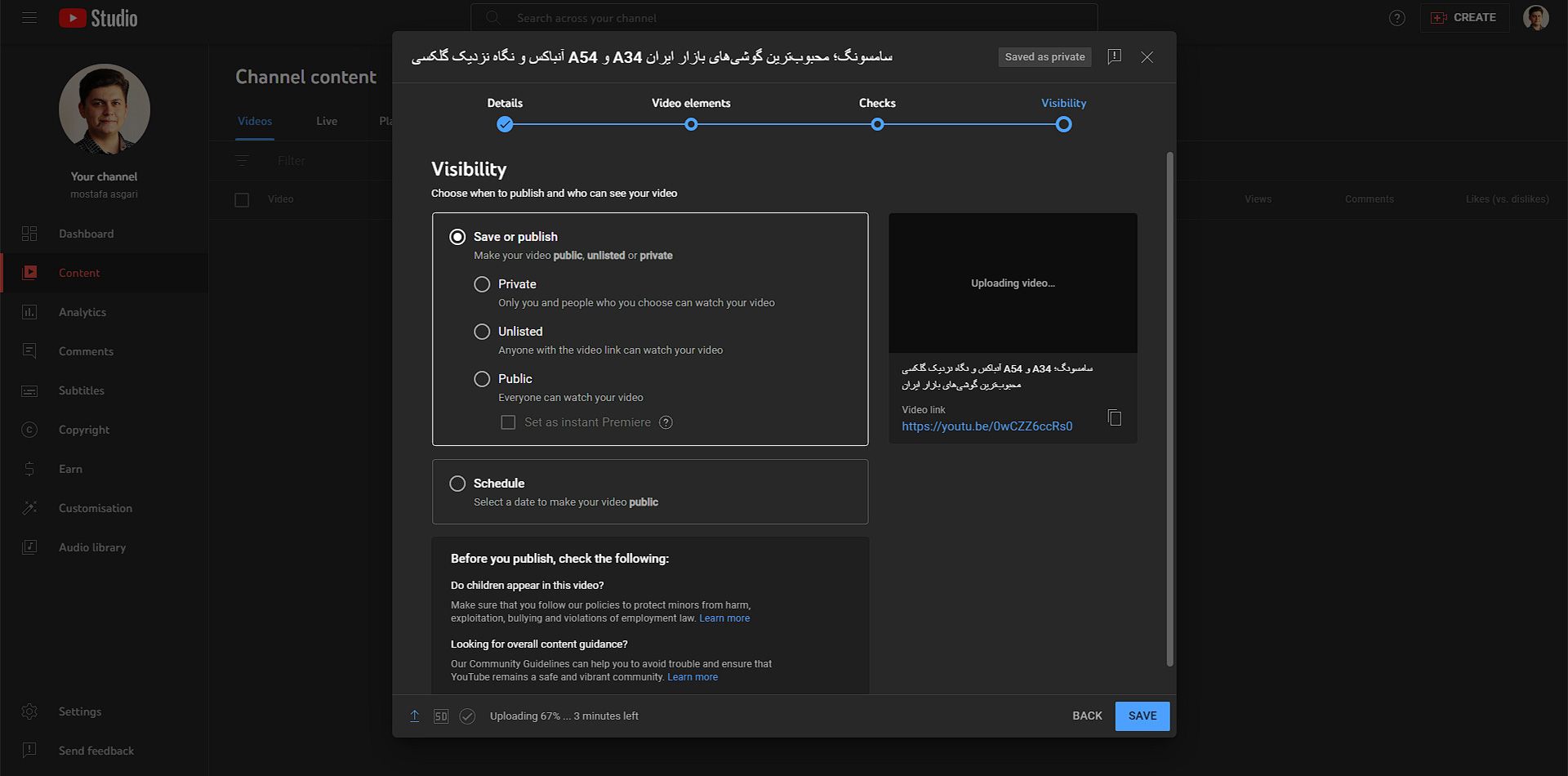Open Learn more about protecting minors

[x=724, y=618]
